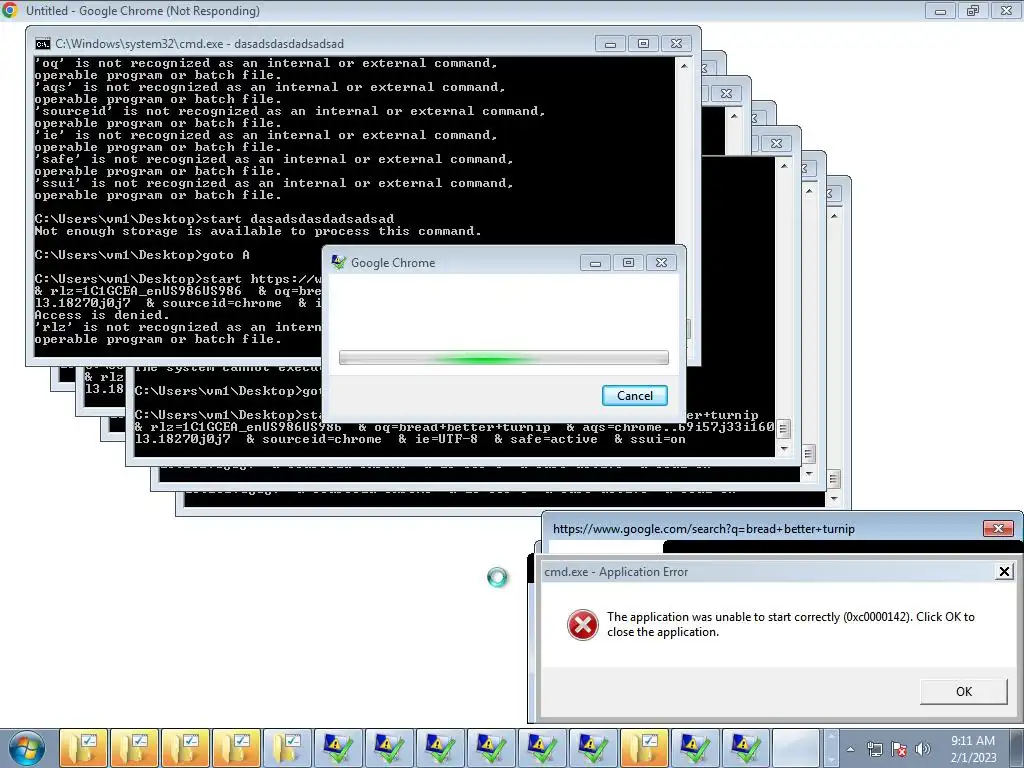Click the volume speaker tray icon

click(x=922, y=748)
